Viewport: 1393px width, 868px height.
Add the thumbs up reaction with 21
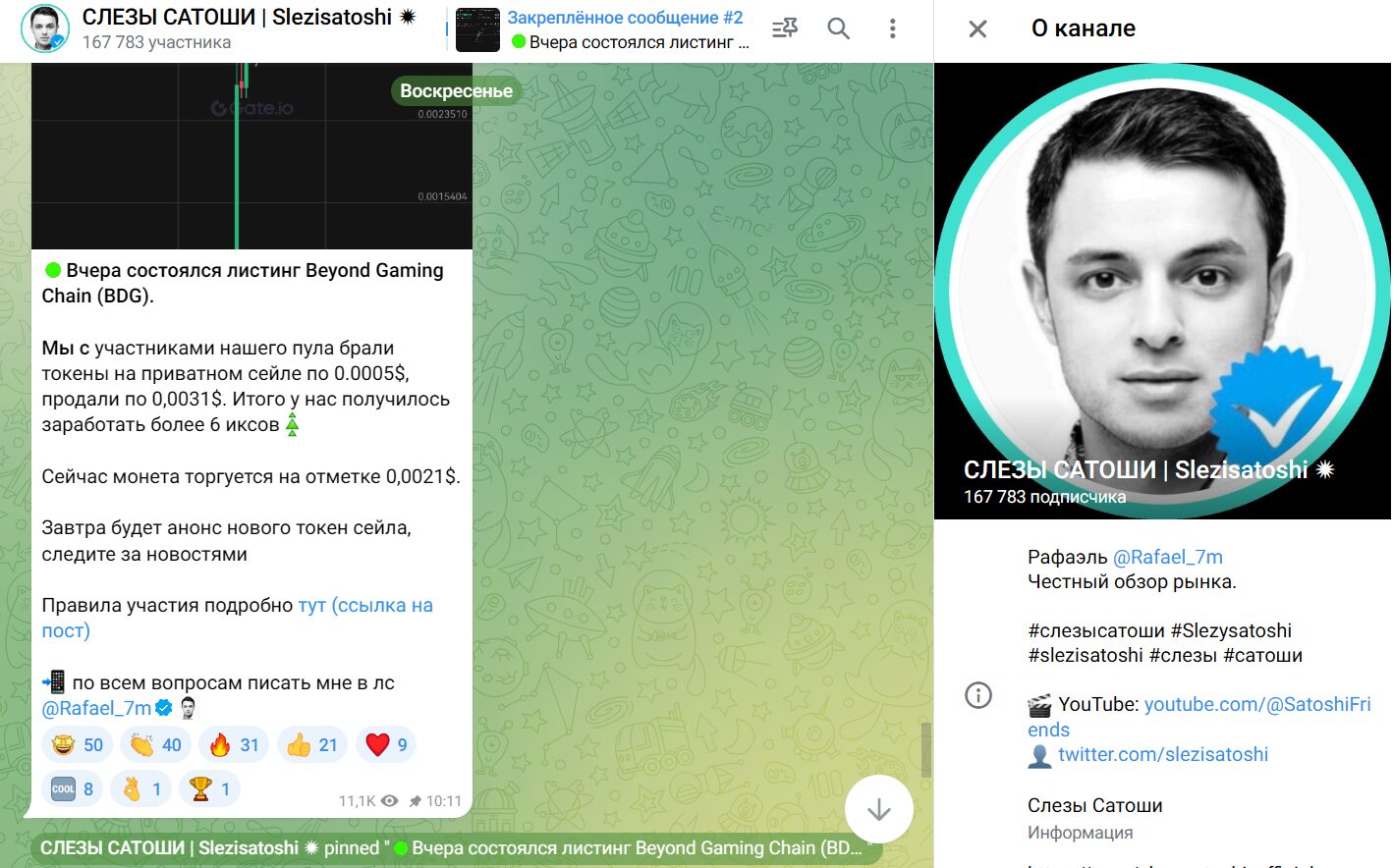pyautogui.click(x=312, y=745)
